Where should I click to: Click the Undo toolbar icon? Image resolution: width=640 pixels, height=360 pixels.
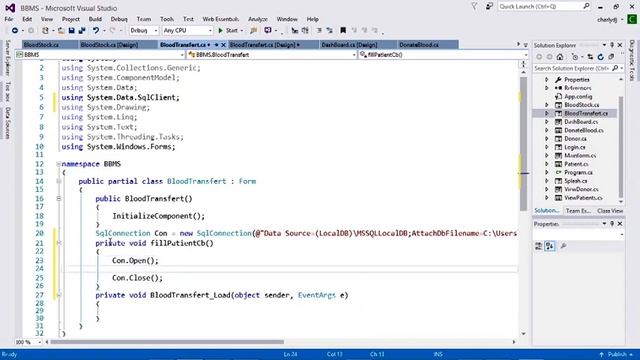[96, 31]
